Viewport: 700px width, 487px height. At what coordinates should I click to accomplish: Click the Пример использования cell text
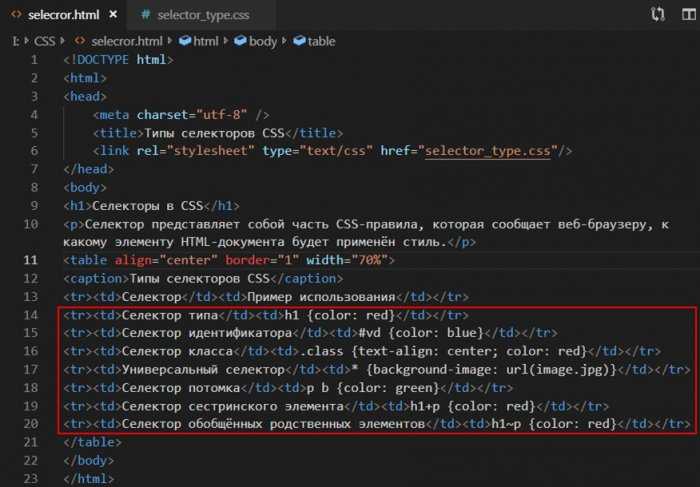point(321,297)
